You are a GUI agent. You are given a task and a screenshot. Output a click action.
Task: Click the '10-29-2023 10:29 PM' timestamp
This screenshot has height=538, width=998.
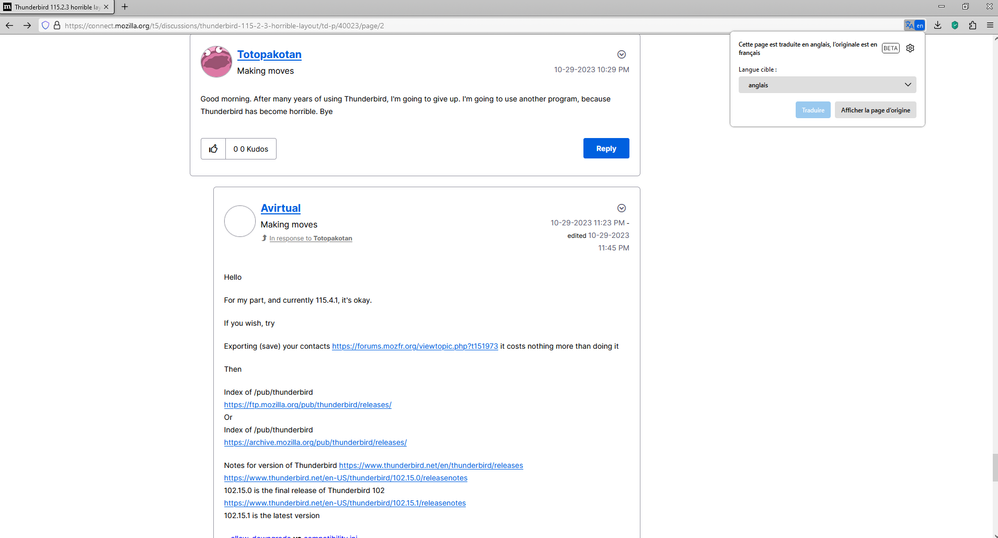pyautogui.click(x=591, y=70)
